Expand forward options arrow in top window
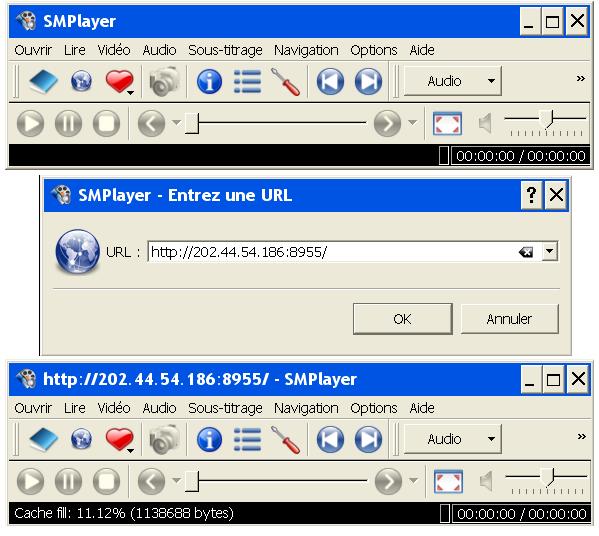This screenshot has height=536, width=599. click(x=412, y=122)
